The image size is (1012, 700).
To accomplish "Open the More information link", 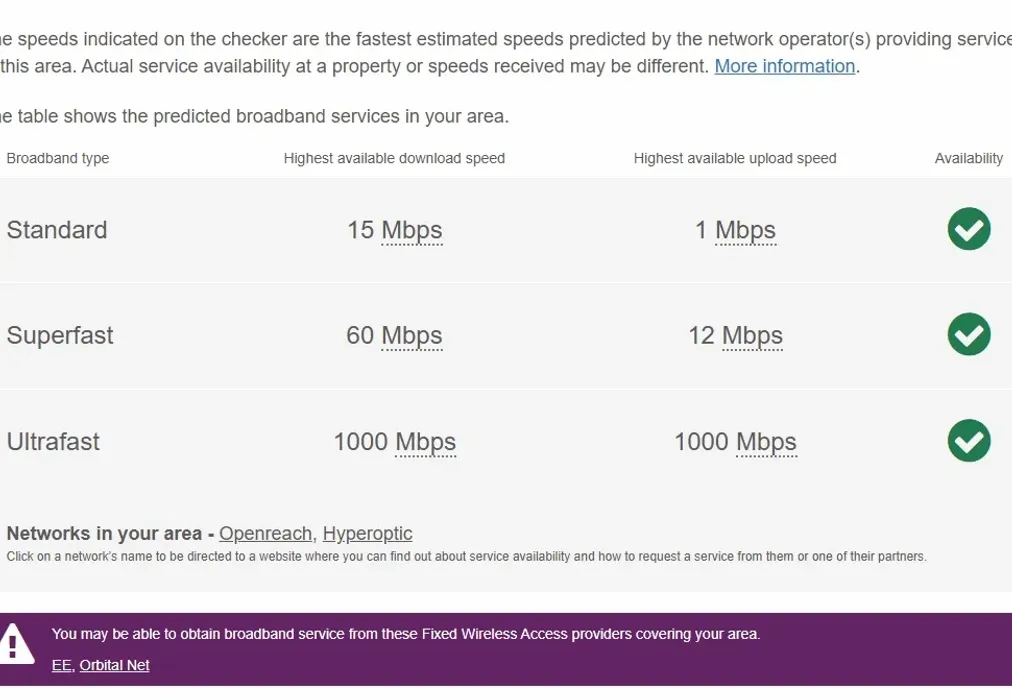I will (x=784, y=66).
